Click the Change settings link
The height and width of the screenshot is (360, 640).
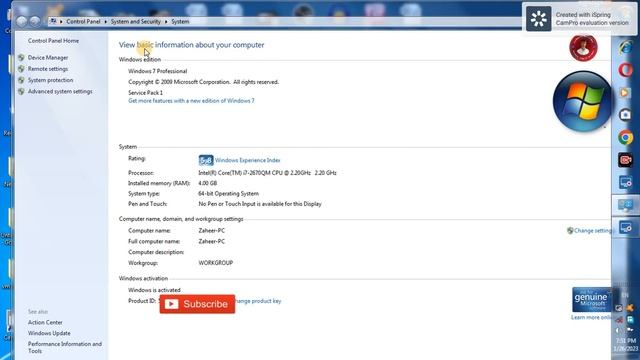click(593, 231)
